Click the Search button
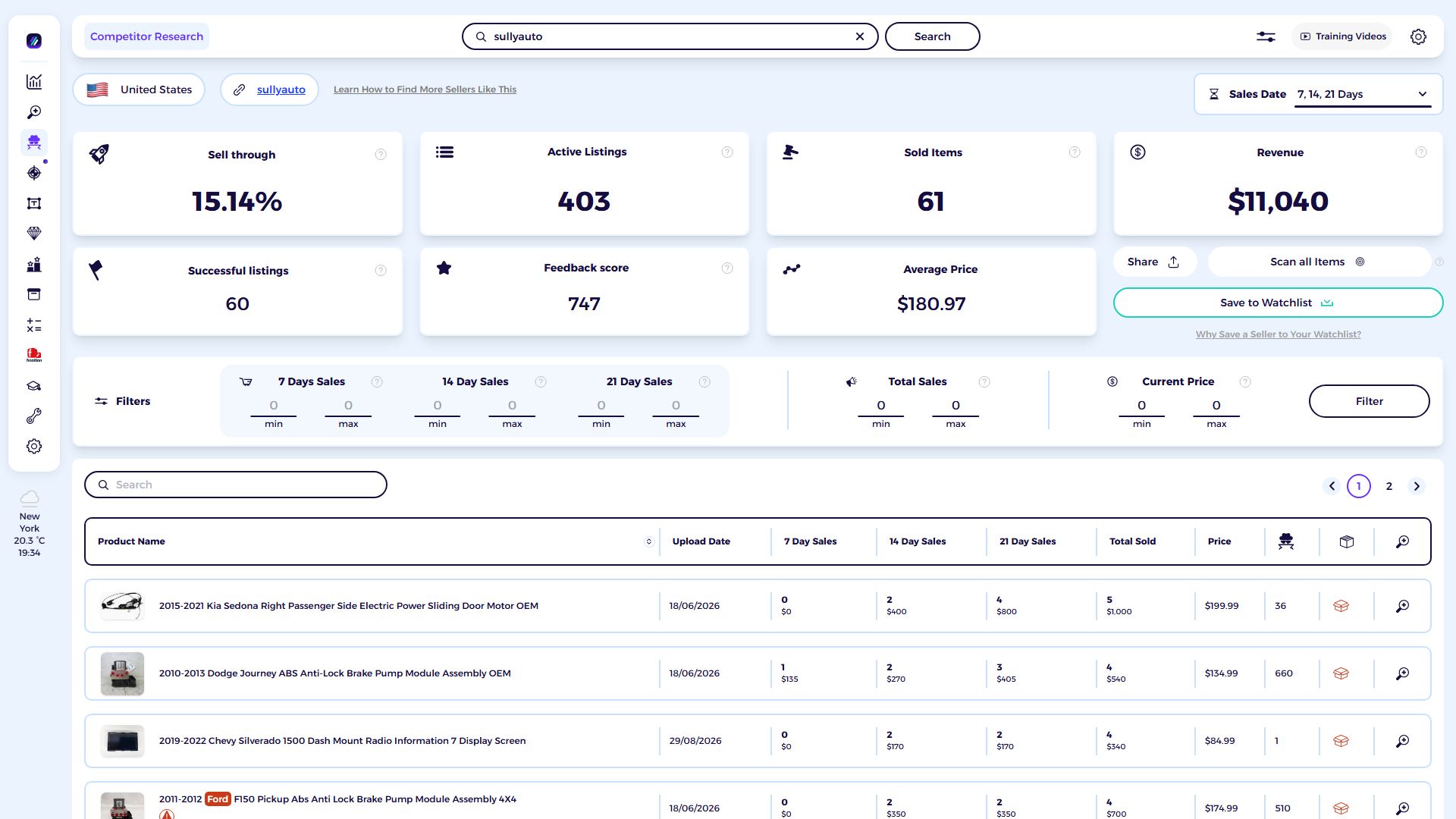Image resolution: width=1456 pixels, height=819 pixels. pos(932,36)
